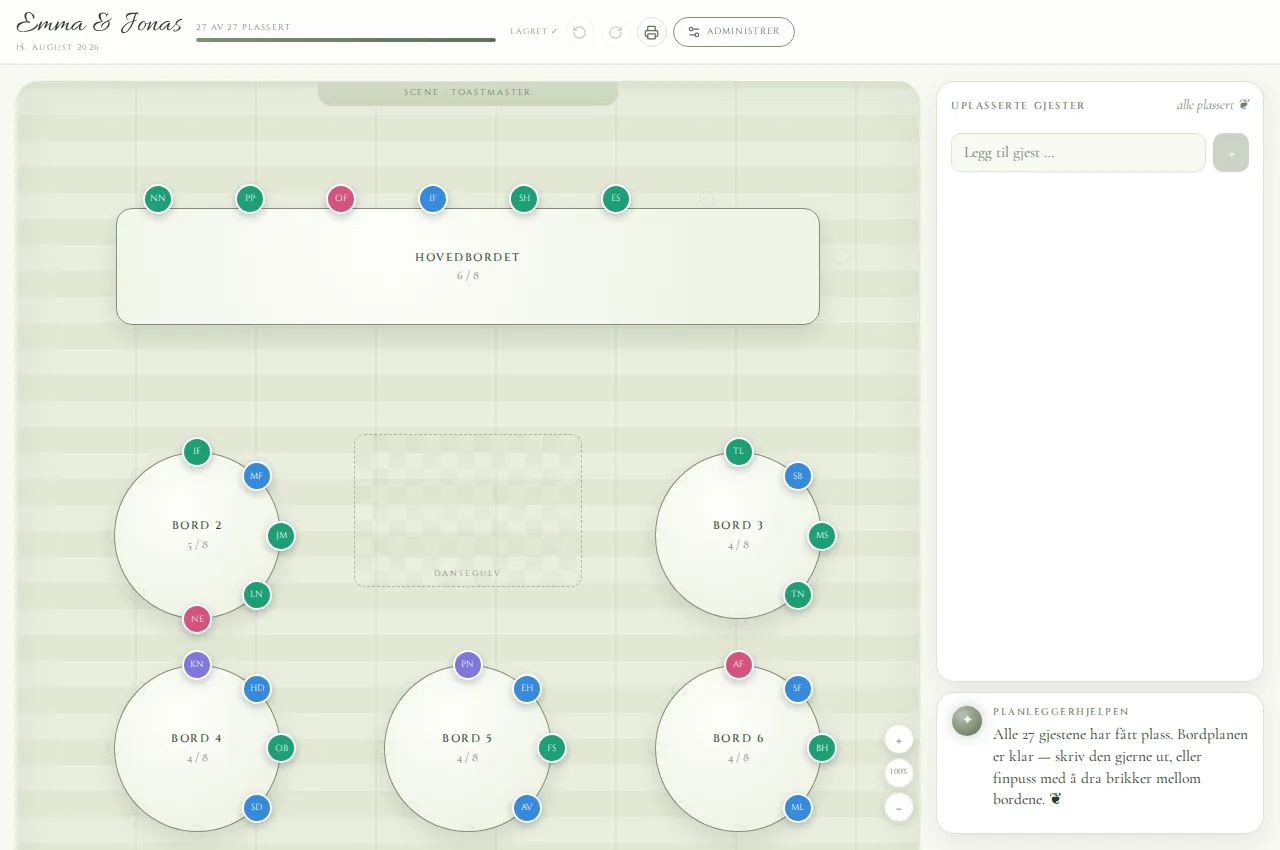Select guest chip BH at Bord 6

click(x=822, y=748)
